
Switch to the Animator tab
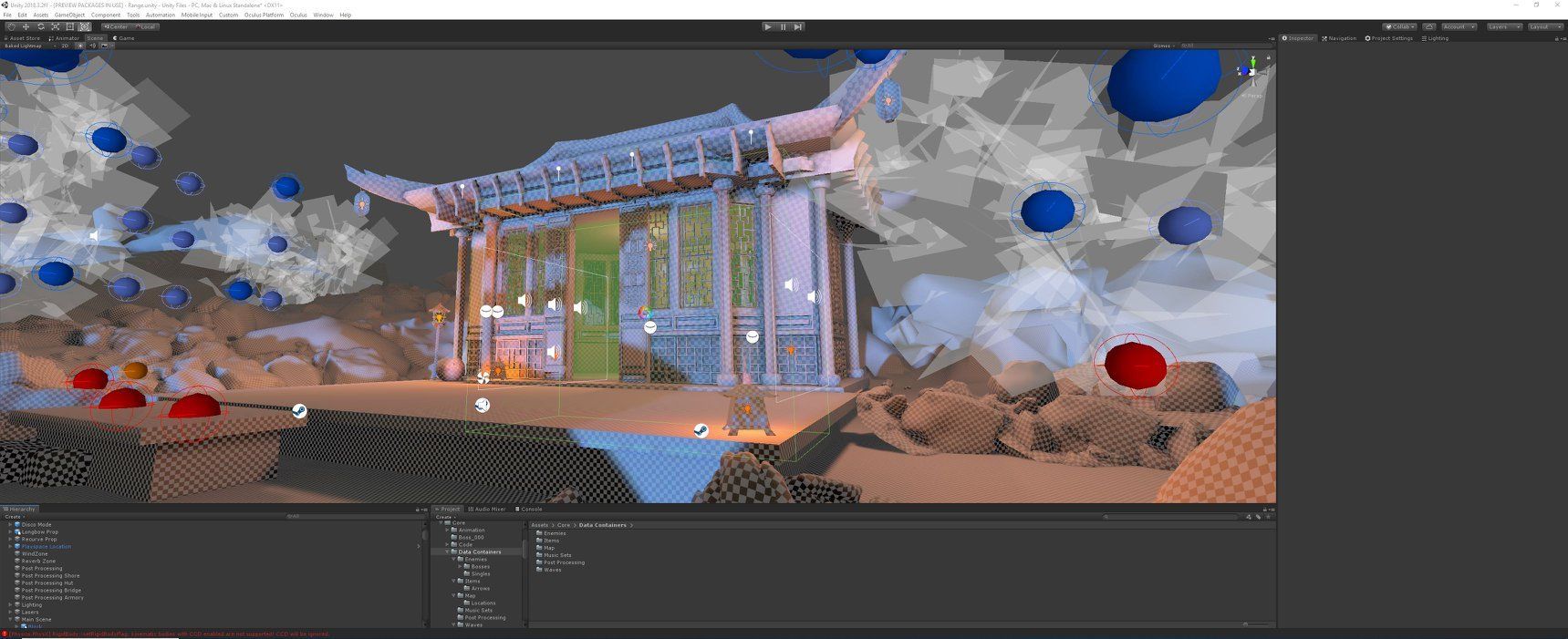[64, 38]
